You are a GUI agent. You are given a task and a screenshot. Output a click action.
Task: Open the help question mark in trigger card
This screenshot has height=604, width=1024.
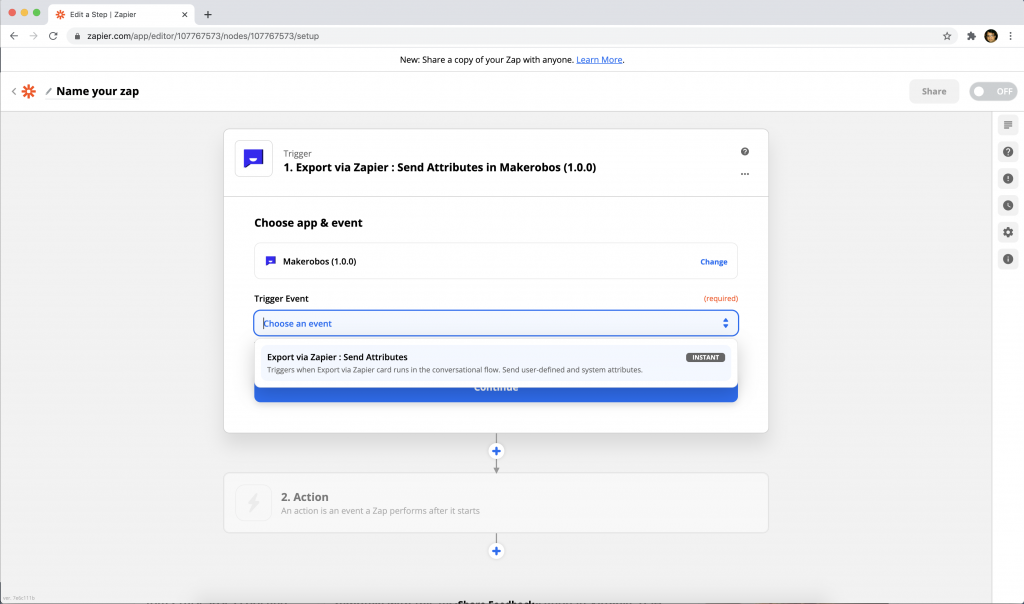(x=744, y=151)
